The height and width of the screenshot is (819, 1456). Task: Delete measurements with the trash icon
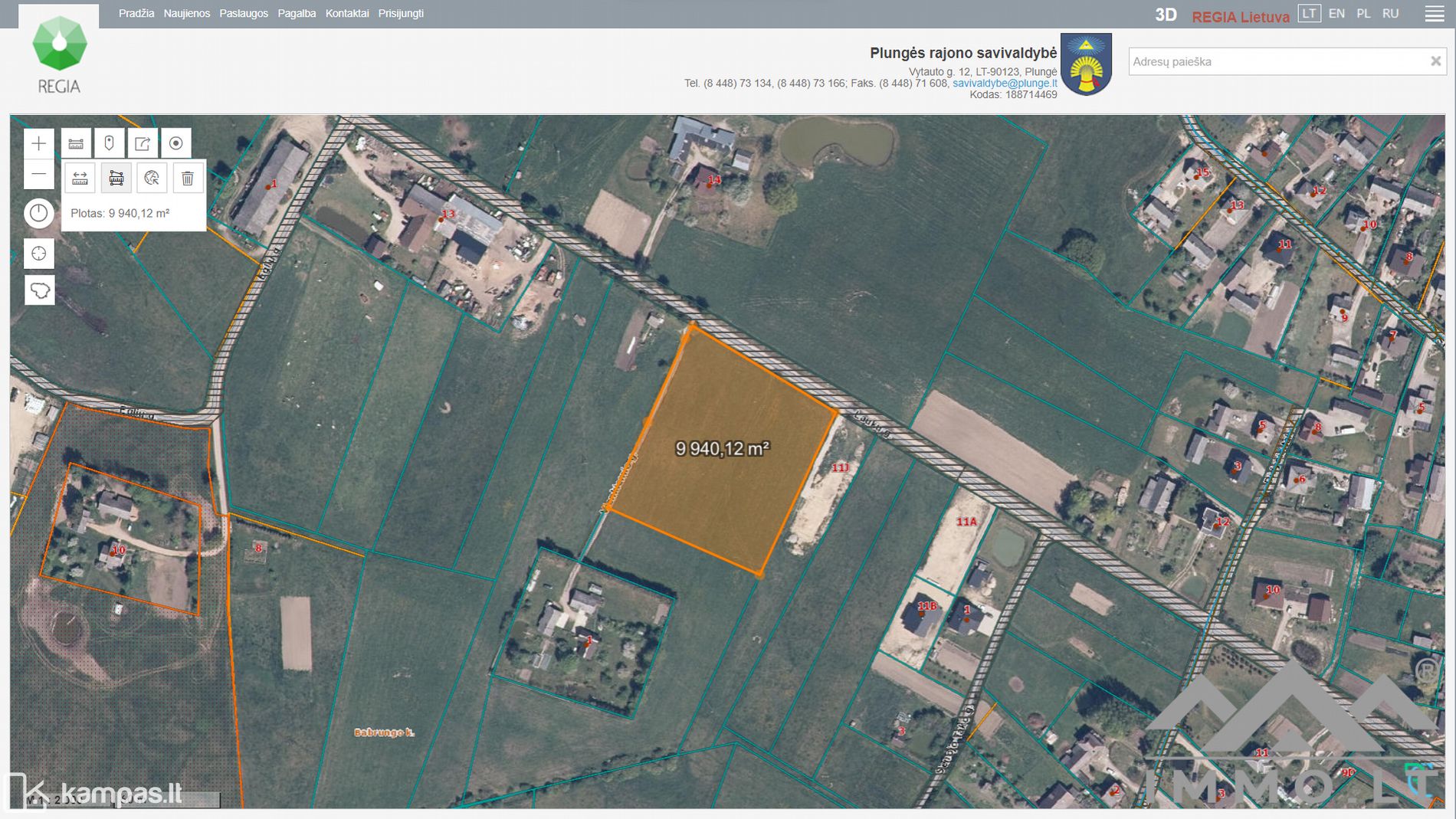pyautogui.click(x=187, y=179)
